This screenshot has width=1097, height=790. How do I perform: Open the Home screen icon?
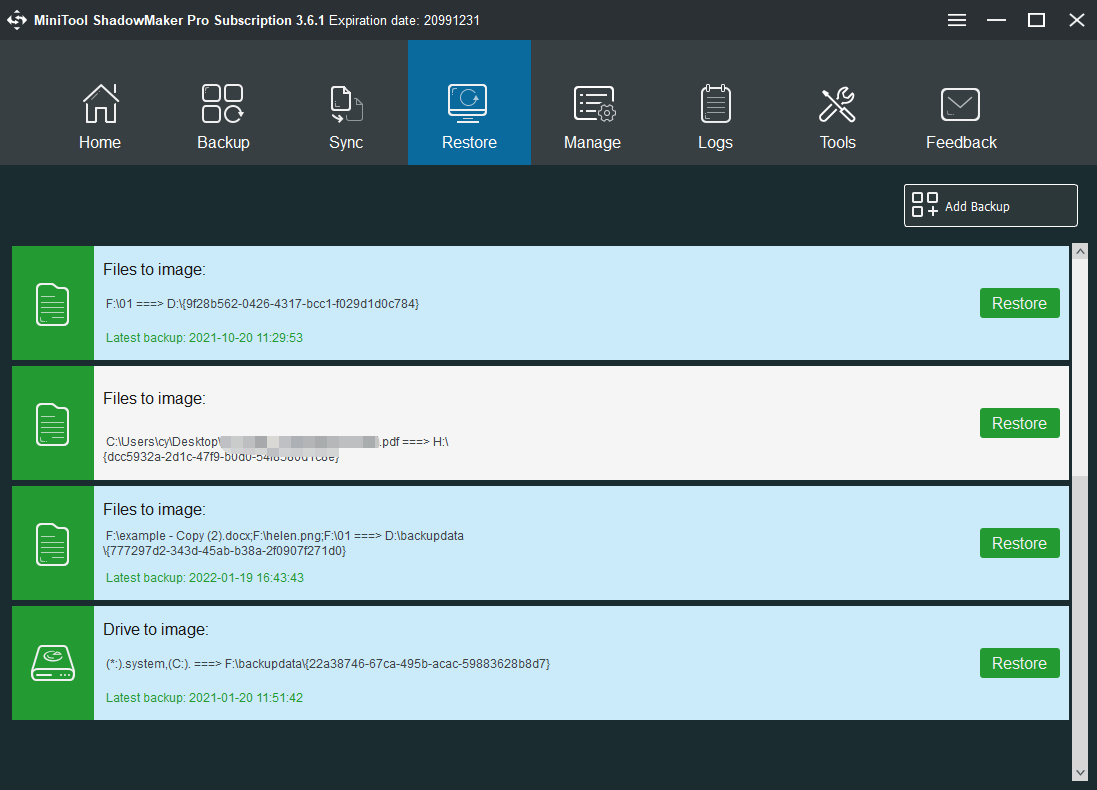click(100, 103)
